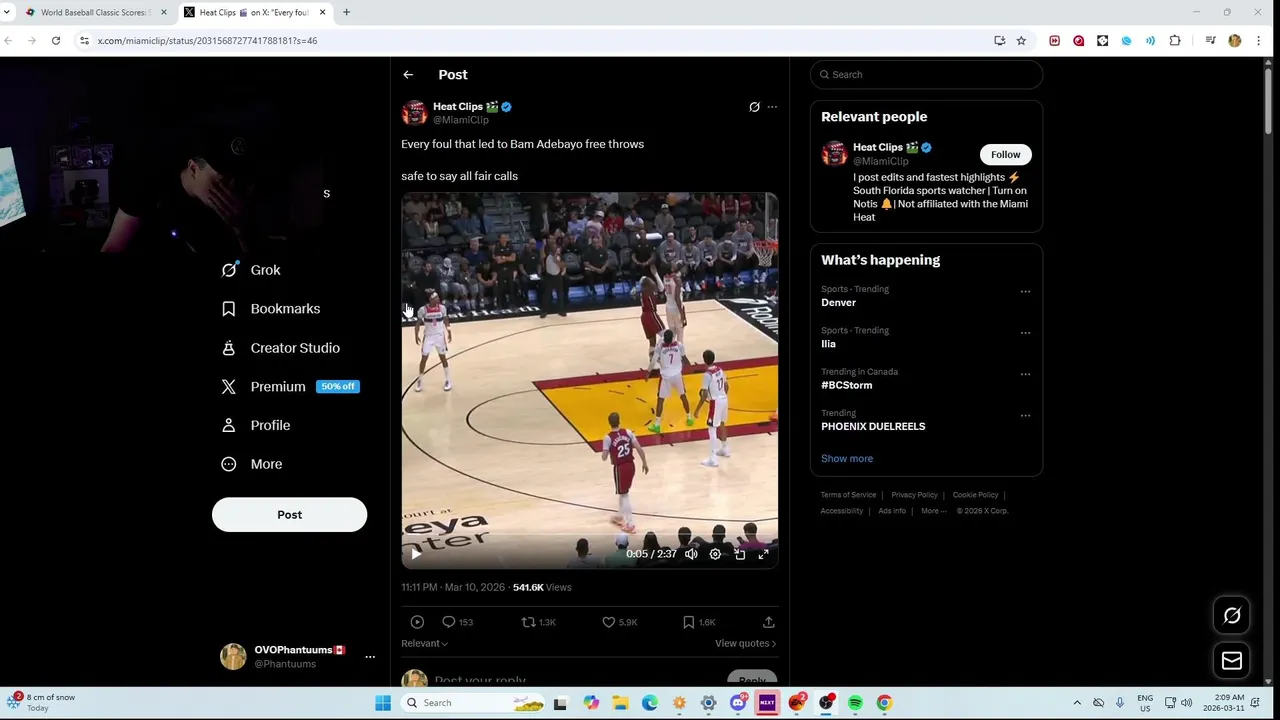
Task: Go to Profile in the sidebar
Action: (x=255, y=426)
